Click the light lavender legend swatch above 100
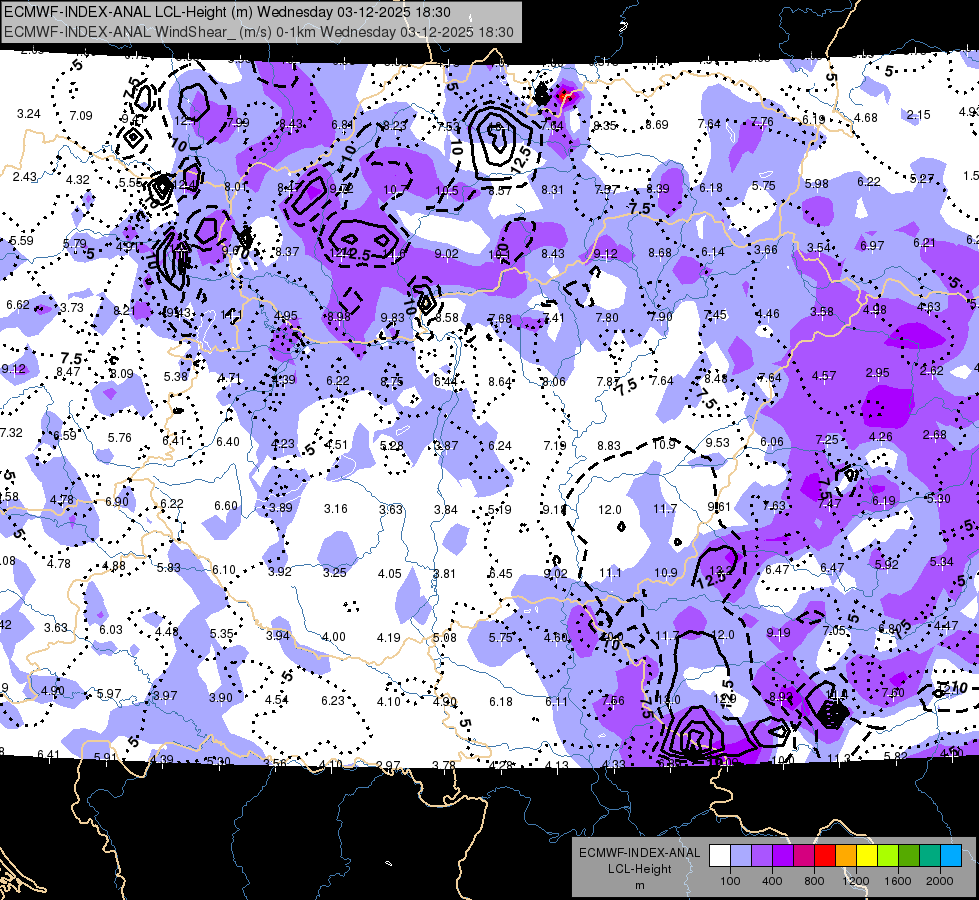Viewport: 979px width, 900px height. coord(741,855)
